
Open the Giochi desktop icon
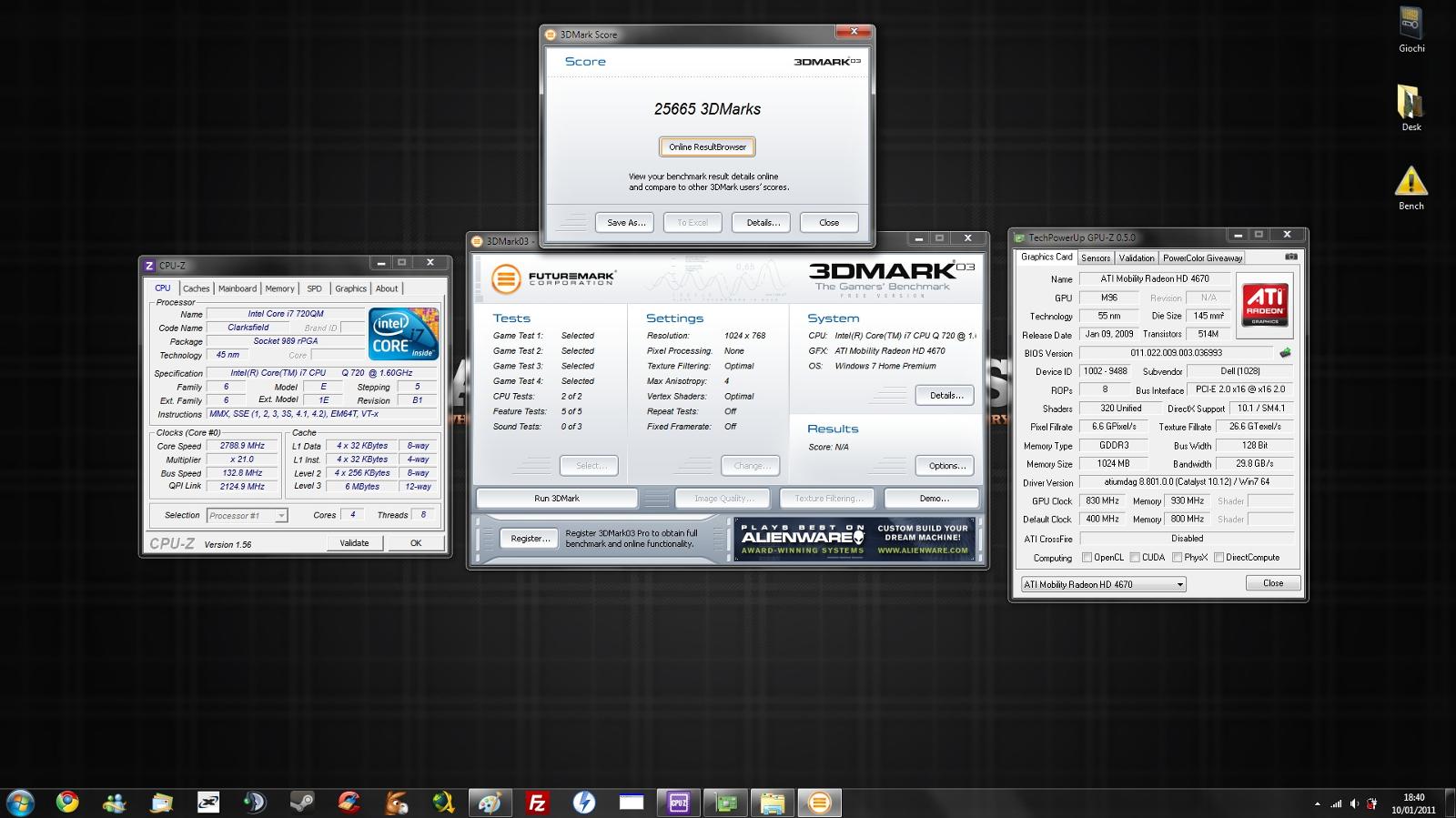coord(1411,30)
